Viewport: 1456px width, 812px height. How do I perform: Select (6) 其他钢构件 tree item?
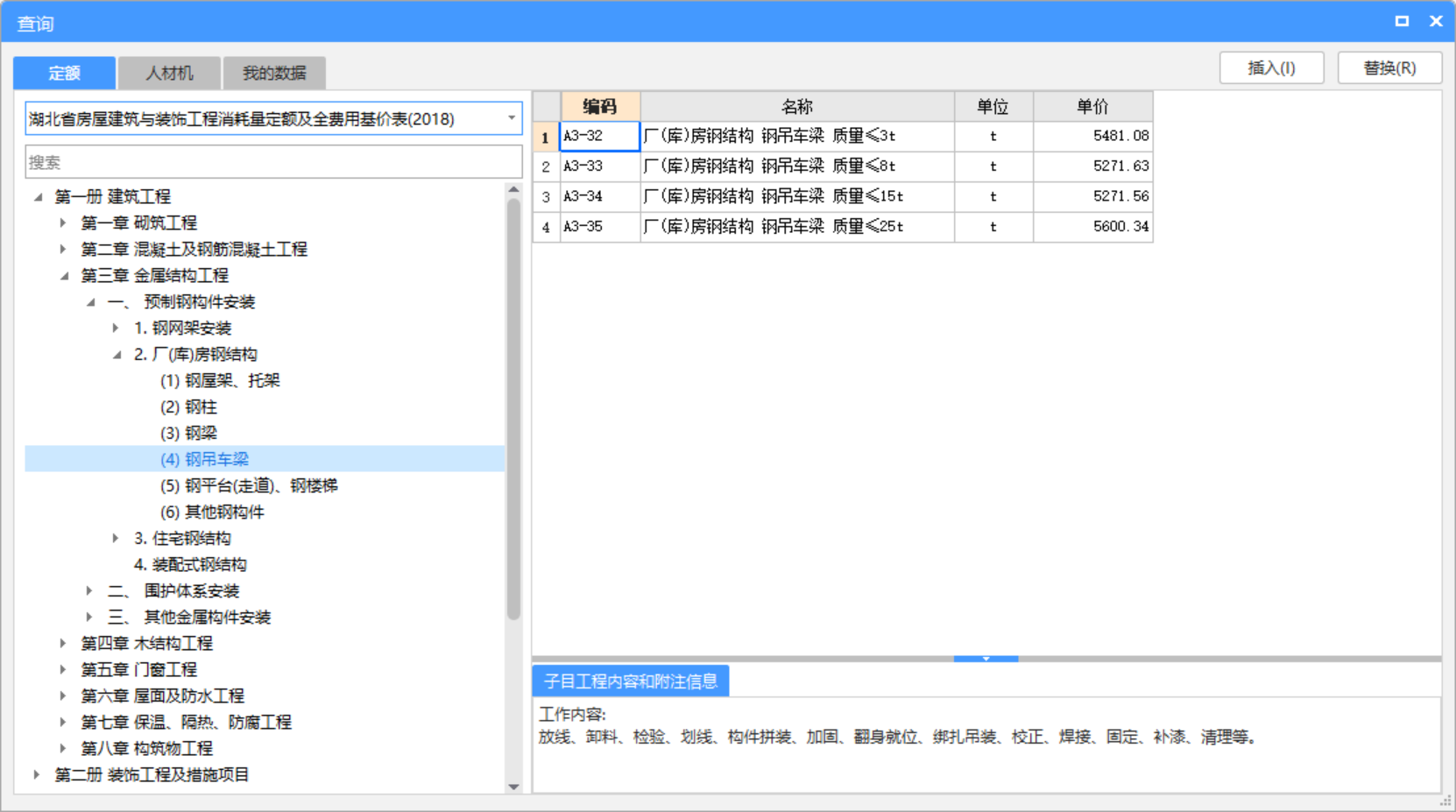click(212, 512)
